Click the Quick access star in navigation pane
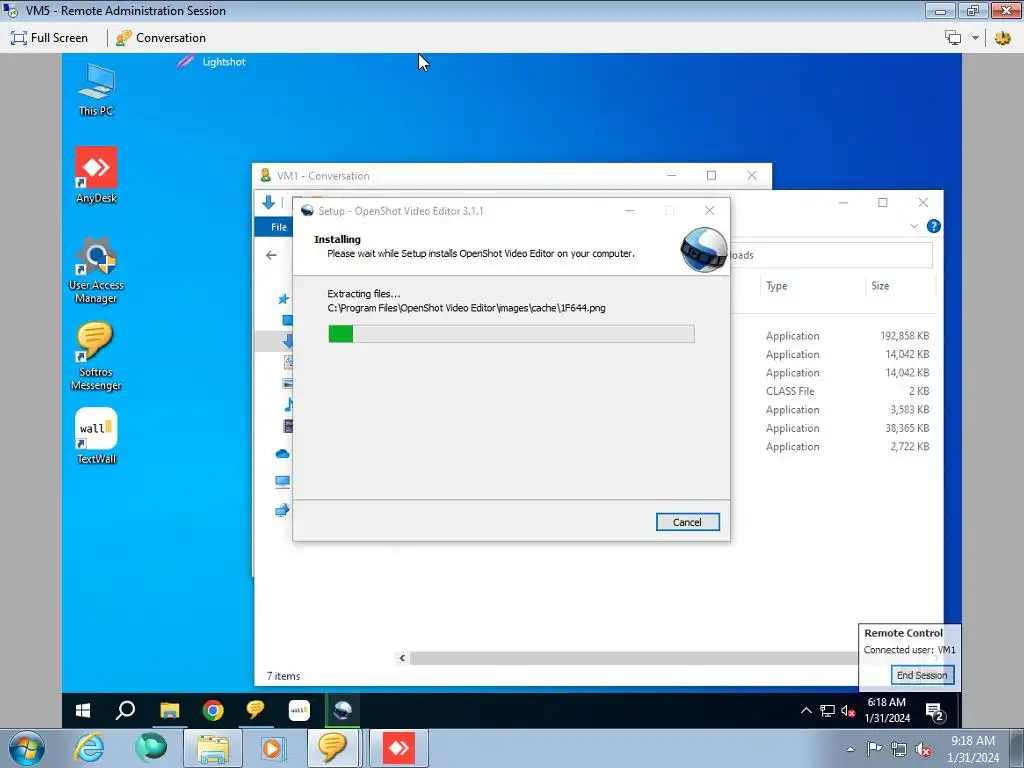 click(x=283, y=299)
